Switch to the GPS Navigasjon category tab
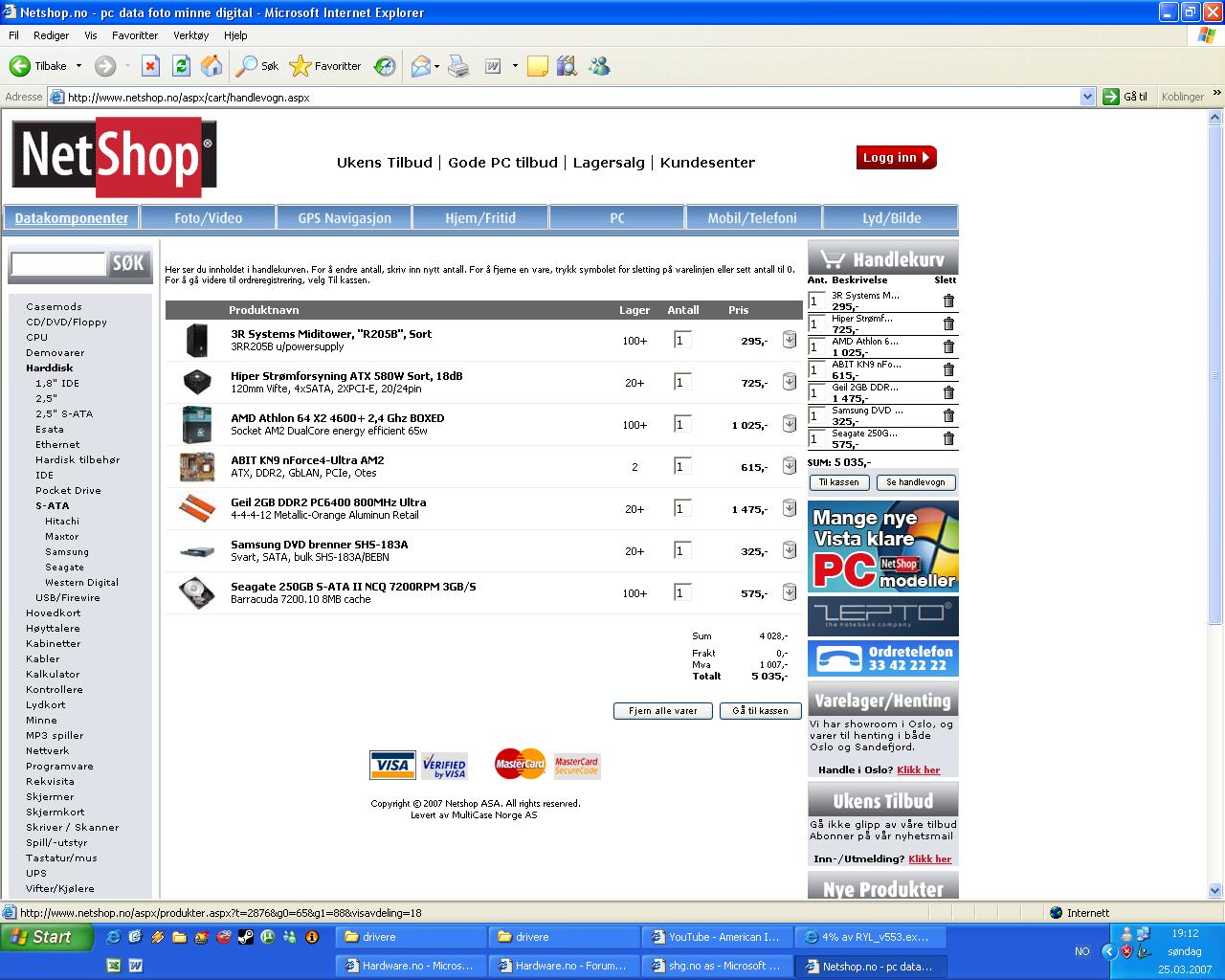The height and width of the screenshot is (980, 1225). (x=344, y=217)
